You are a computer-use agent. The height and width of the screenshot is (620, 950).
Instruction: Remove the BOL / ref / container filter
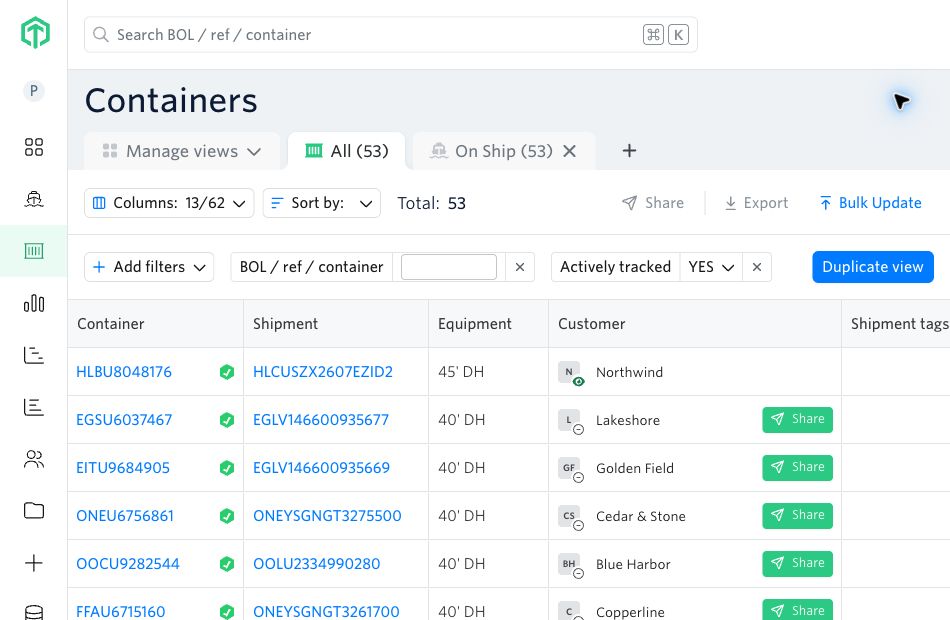(x=520, y=267)
